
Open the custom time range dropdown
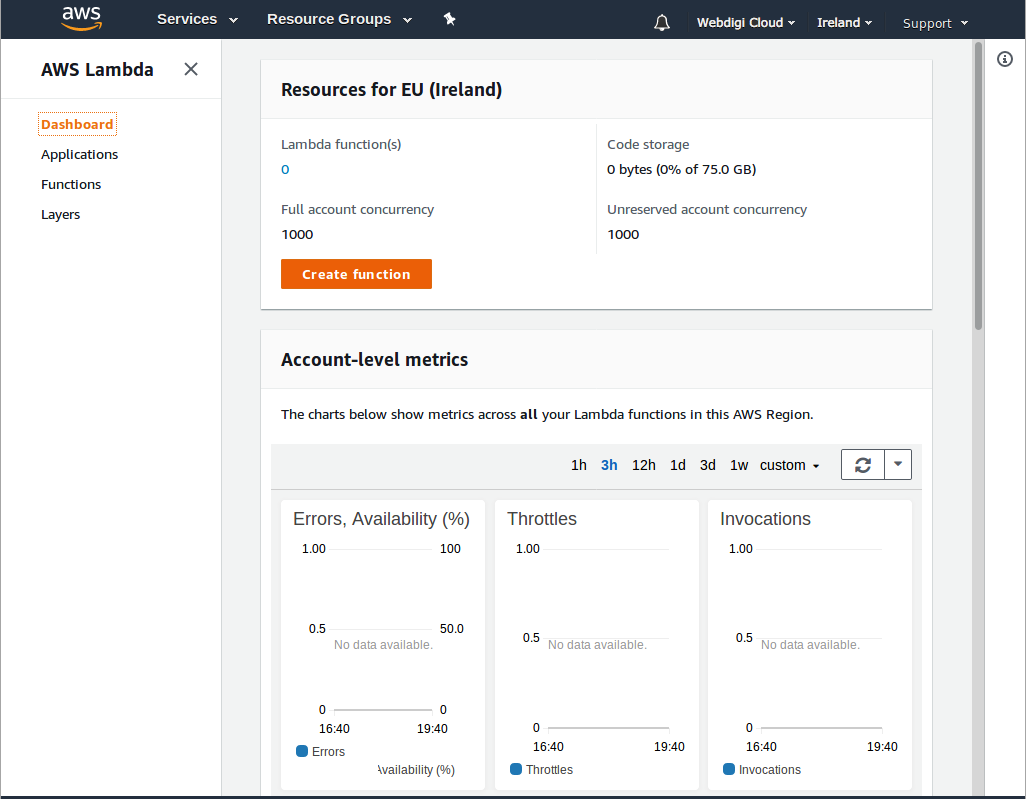[x=789, y=465]
